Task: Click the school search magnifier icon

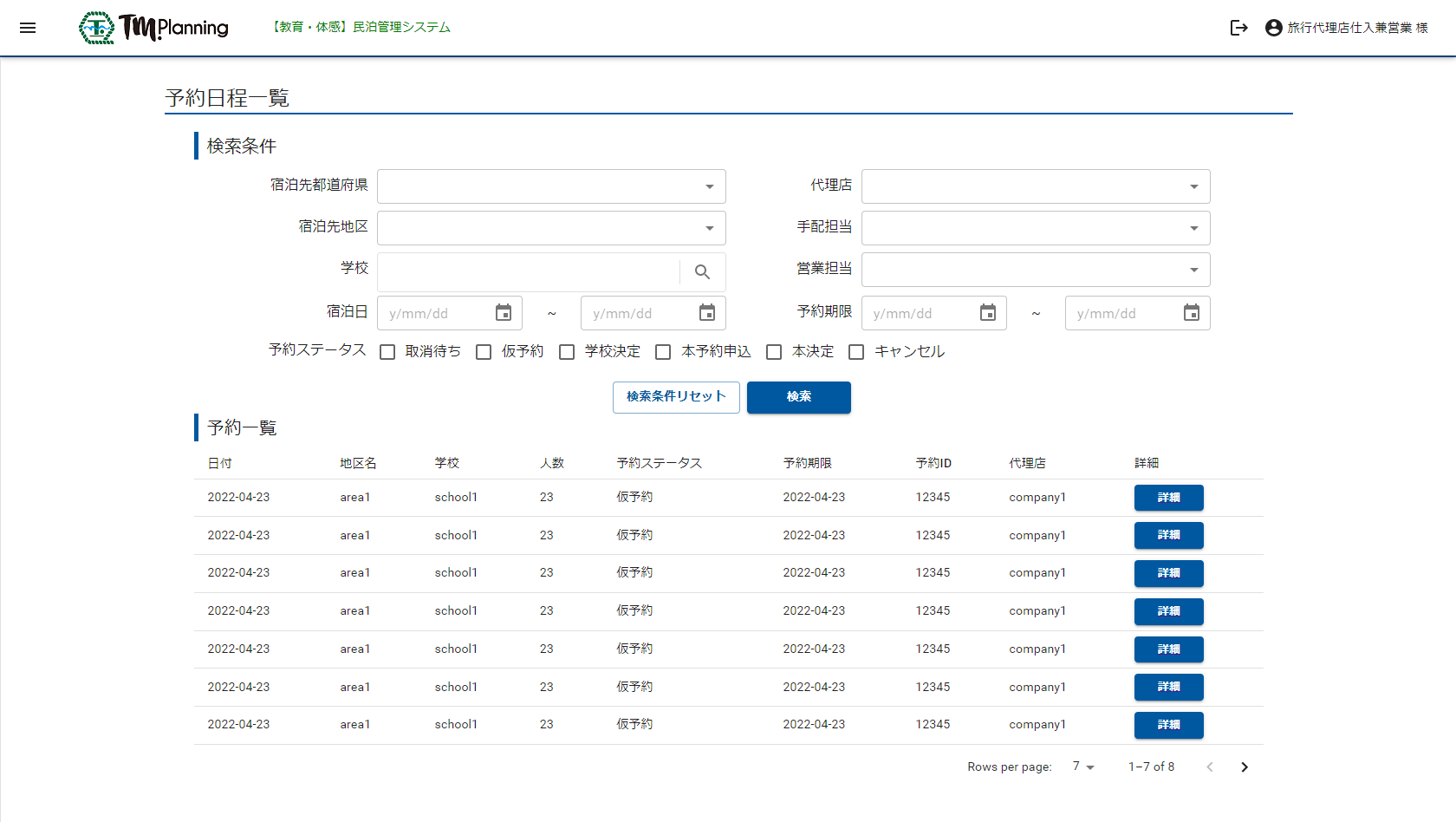Action: coord(702,272)
